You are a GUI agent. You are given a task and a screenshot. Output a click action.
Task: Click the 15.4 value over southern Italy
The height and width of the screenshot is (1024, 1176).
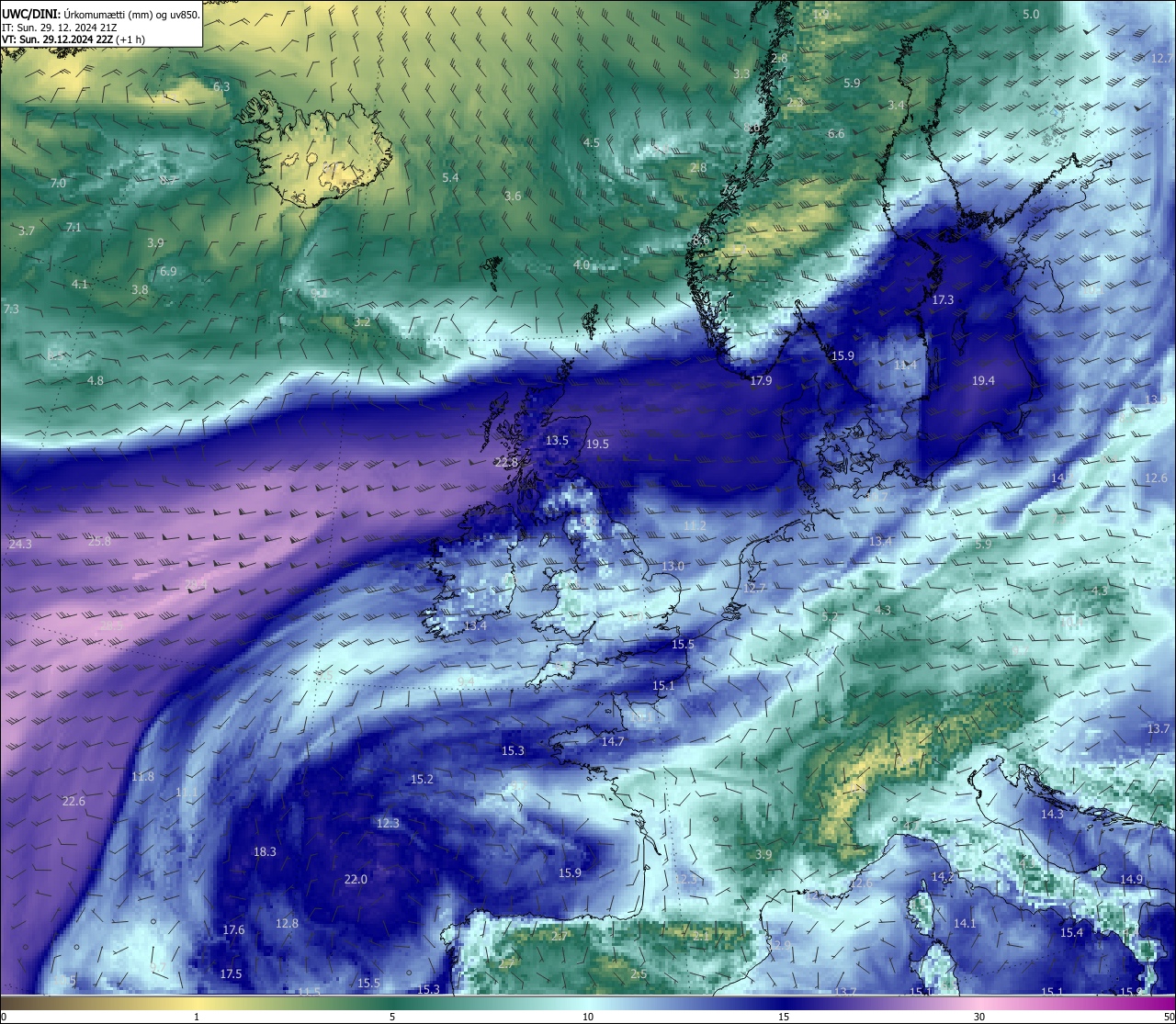pos(1072,932)
